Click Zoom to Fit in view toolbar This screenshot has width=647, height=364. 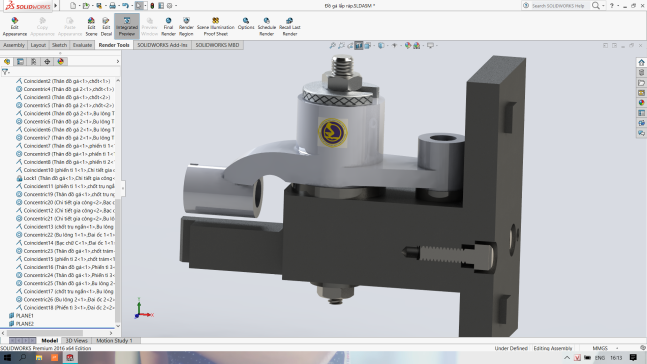click(333, 45)
